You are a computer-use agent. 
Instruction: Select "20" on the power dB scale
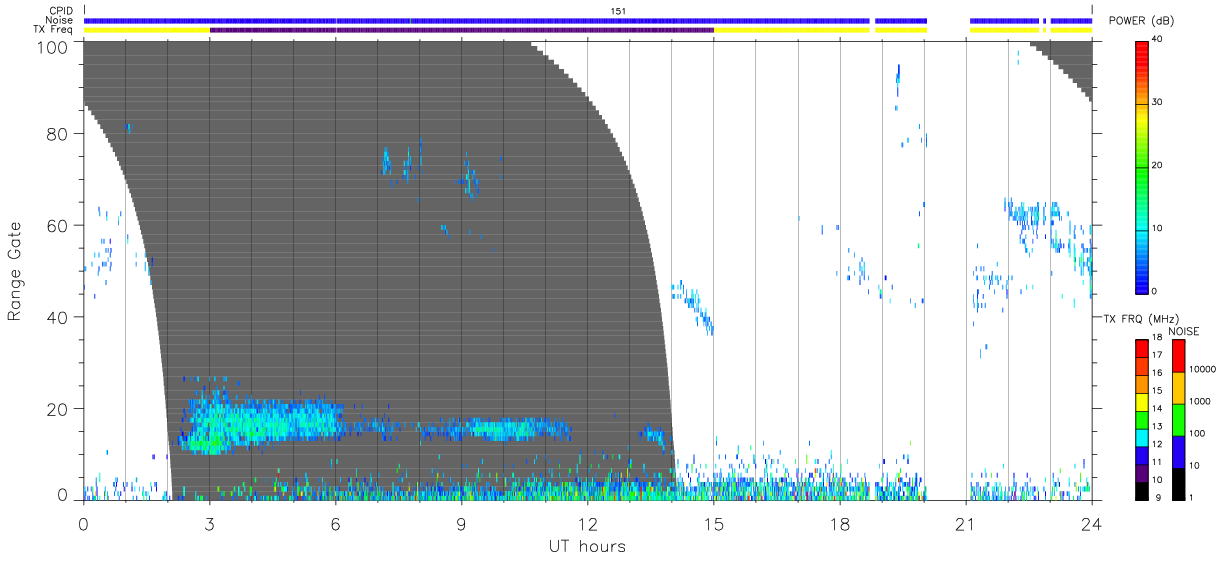[1159, 166]
